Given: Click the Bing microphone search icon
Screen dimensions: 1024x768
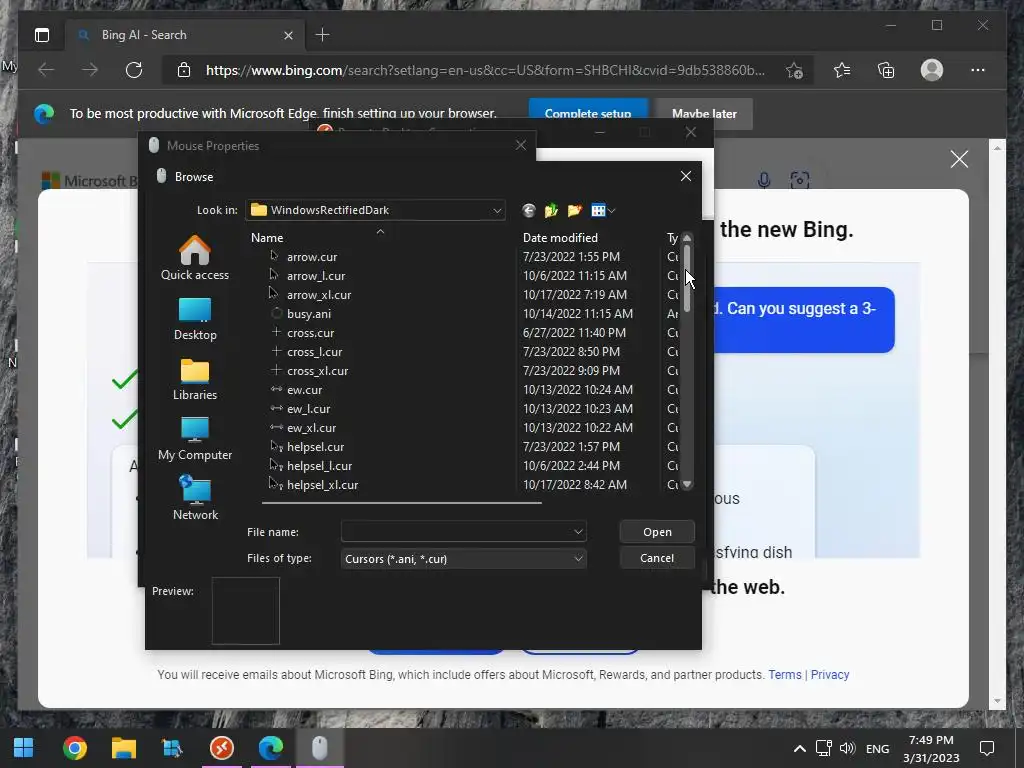Looking at the screenshot, I should point(764,180).
